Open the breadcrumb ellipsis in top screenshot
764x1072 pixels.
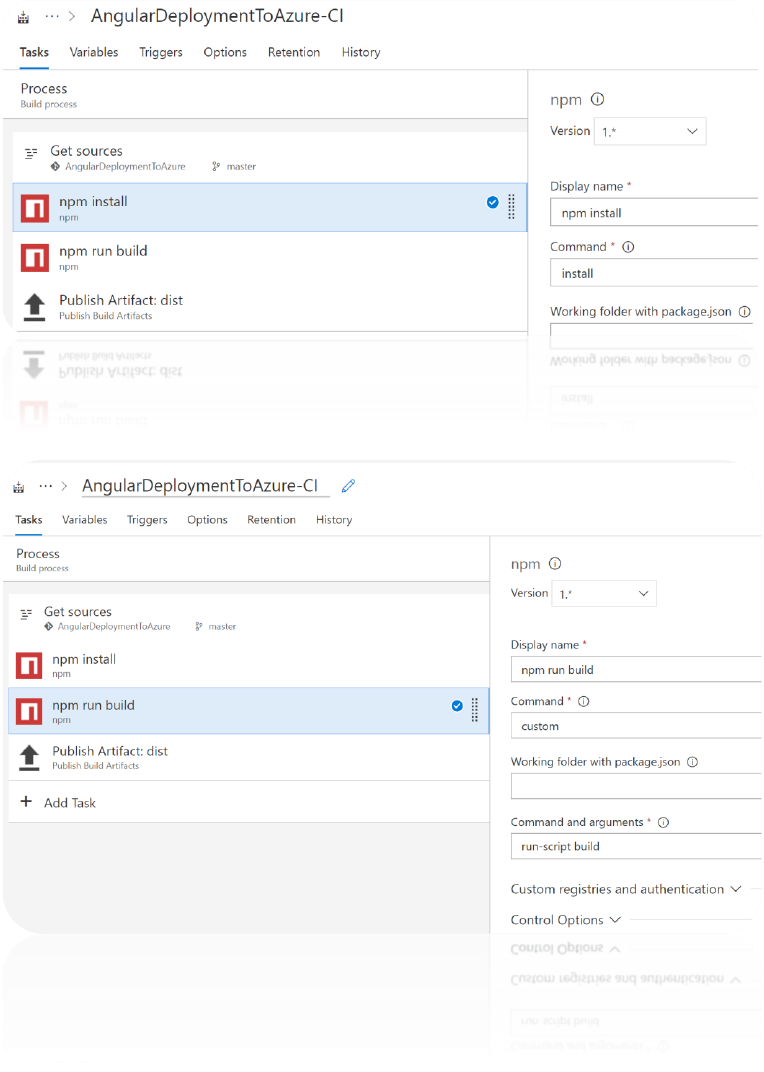[52, 16]
